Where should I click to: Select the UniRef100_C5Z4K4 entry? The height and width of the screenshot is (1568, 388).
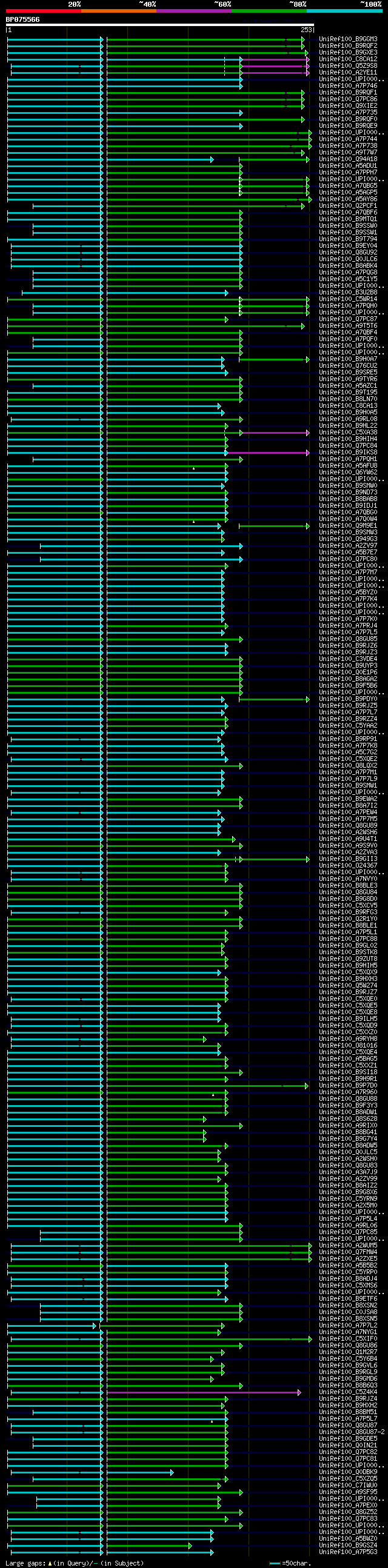click(348, 1392)
